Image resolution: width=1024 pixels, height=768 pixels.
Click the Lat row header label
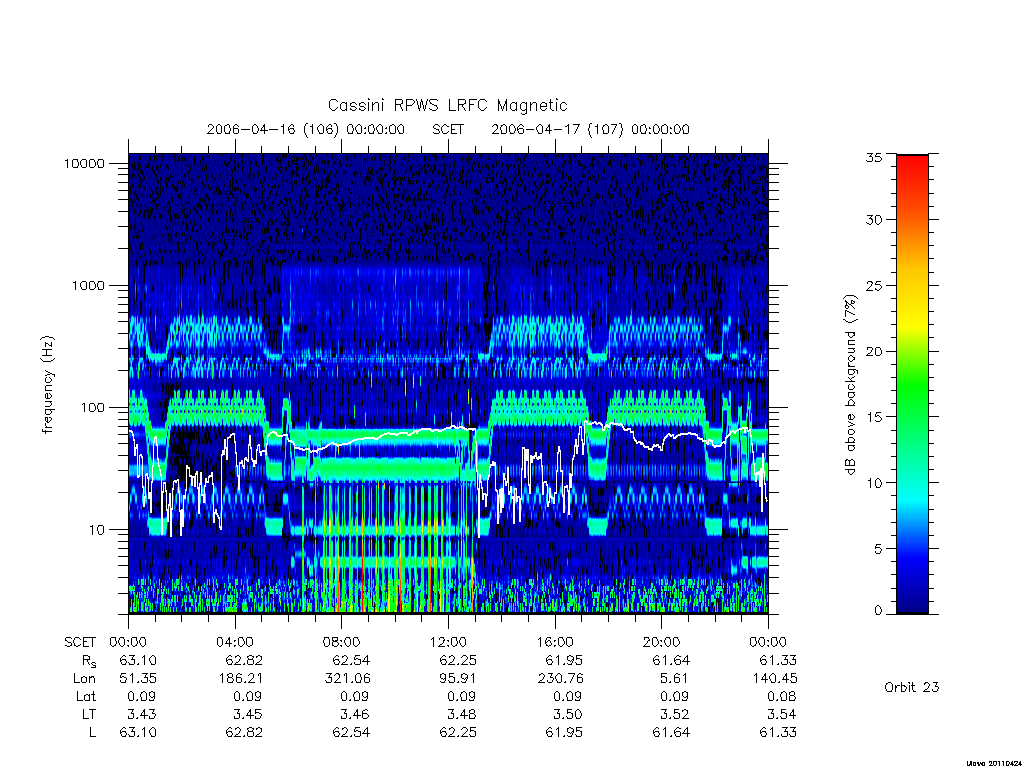(x=86, y=697)
